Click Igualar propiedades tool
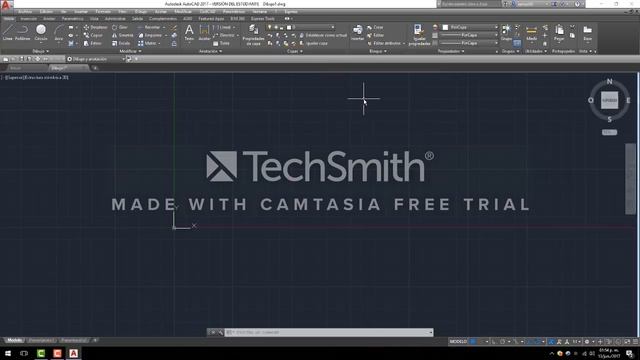 point(419,35)
